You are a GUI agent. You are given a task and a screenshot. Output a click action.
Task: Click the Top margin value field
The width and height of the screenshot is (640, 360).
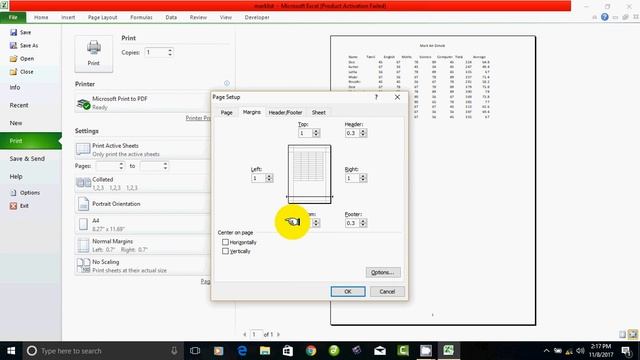pos(305,133)
